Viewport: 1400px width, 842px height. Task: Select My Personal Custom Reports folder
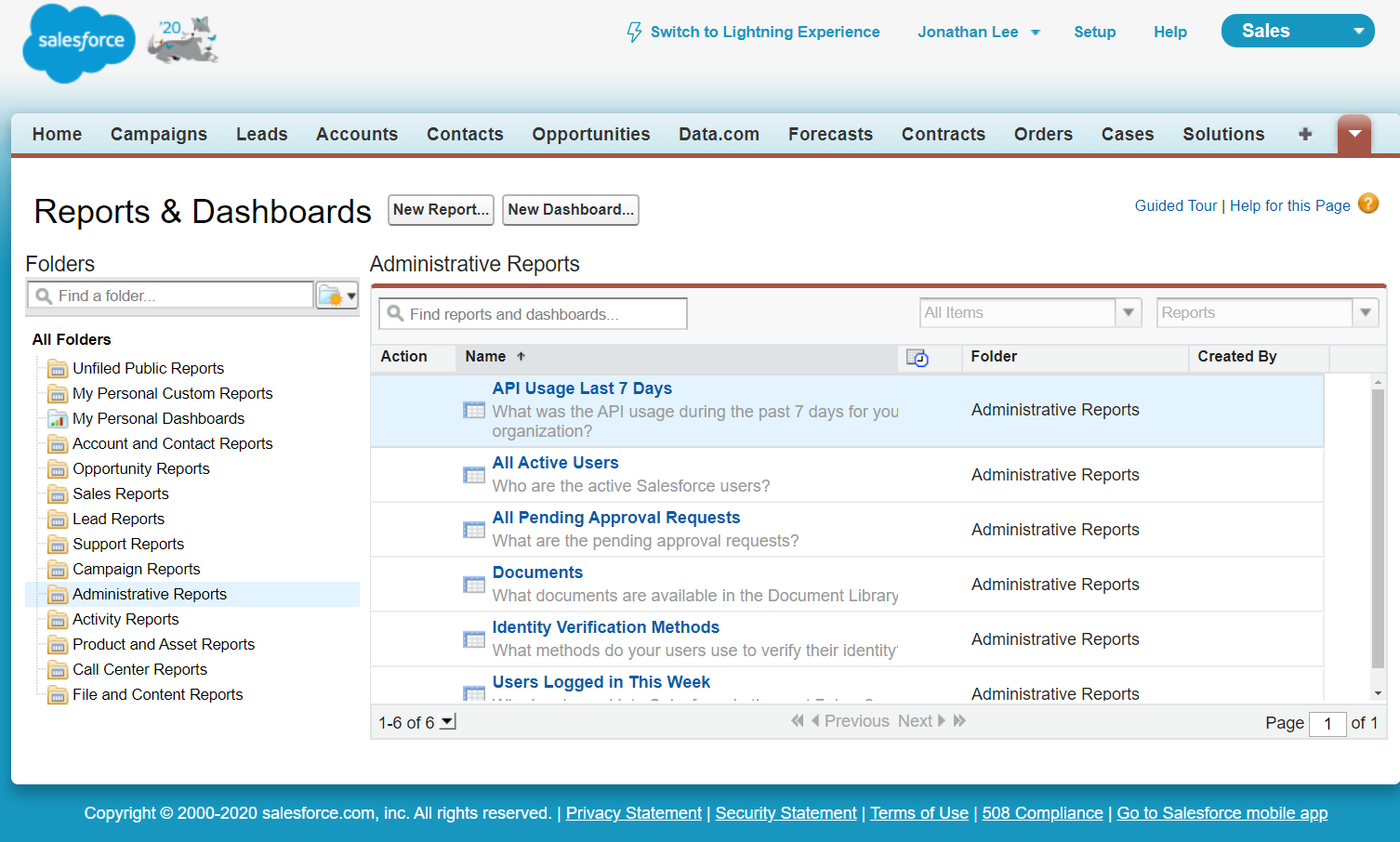(x=173, y=393)
